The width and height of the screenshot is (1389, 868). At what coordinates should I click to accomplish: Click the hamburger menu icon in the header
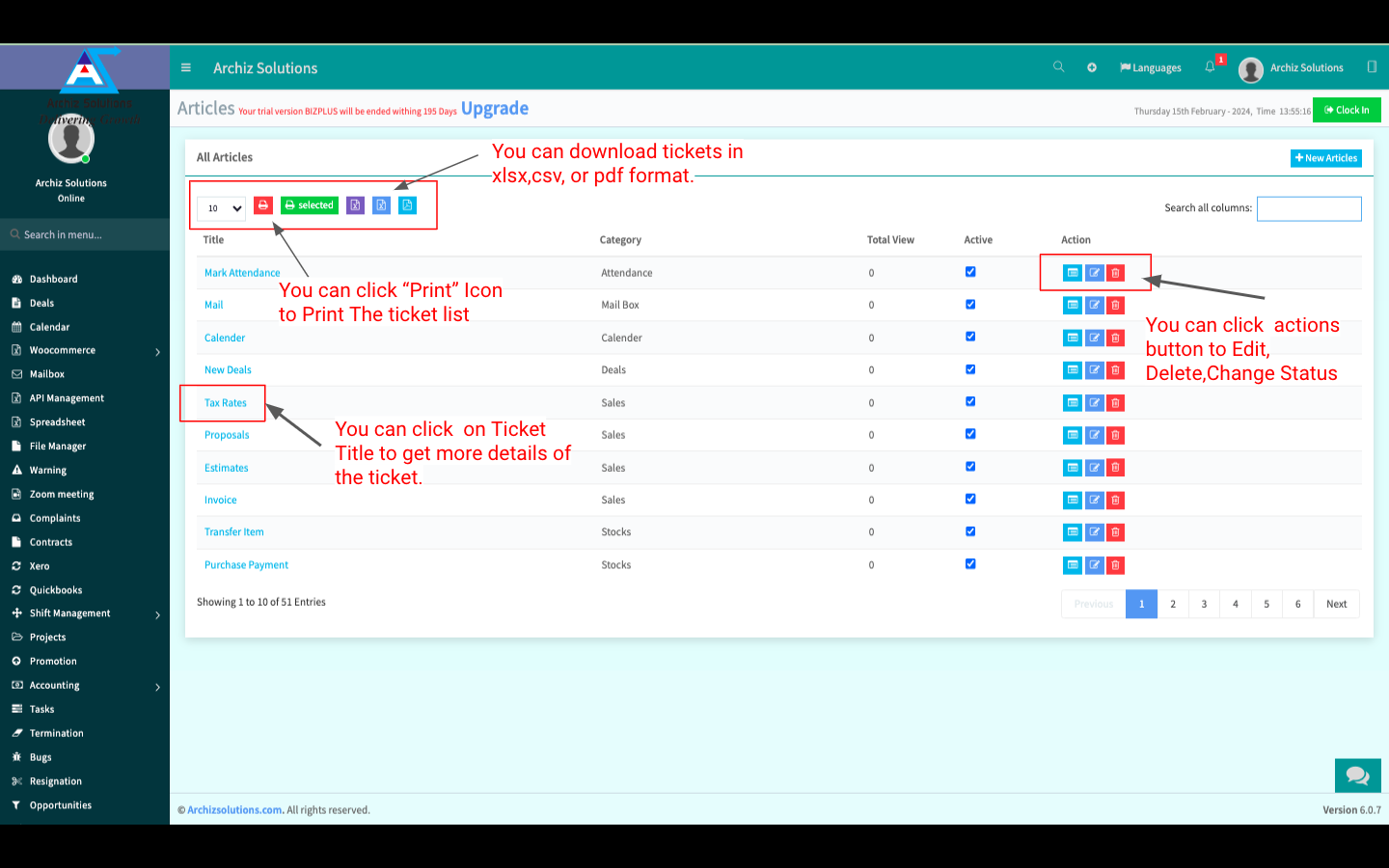coord(186,68)
